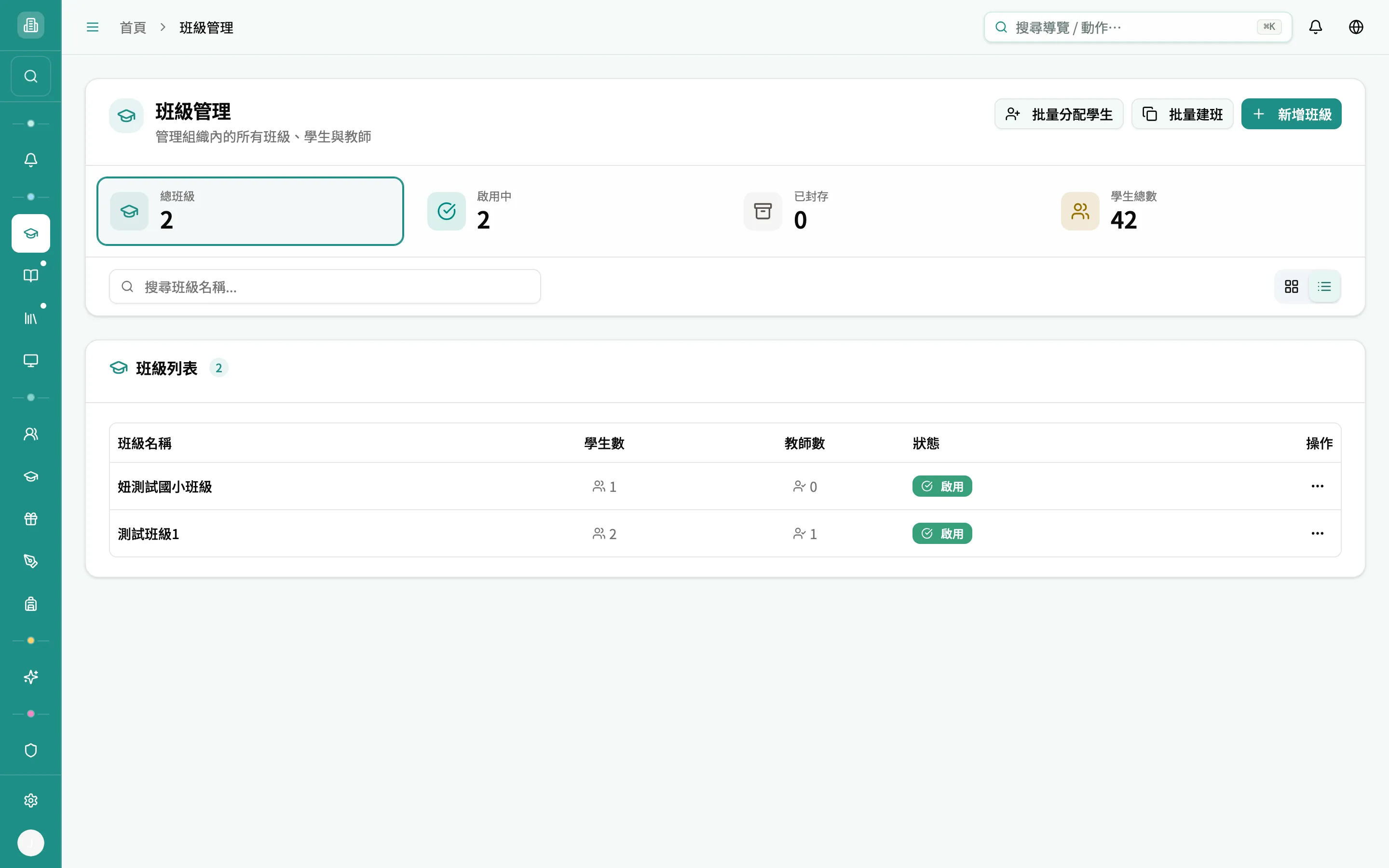The image size is (1389, 868).
Task: Open the shield sidebar icon
Action: (x=30, y=751)
